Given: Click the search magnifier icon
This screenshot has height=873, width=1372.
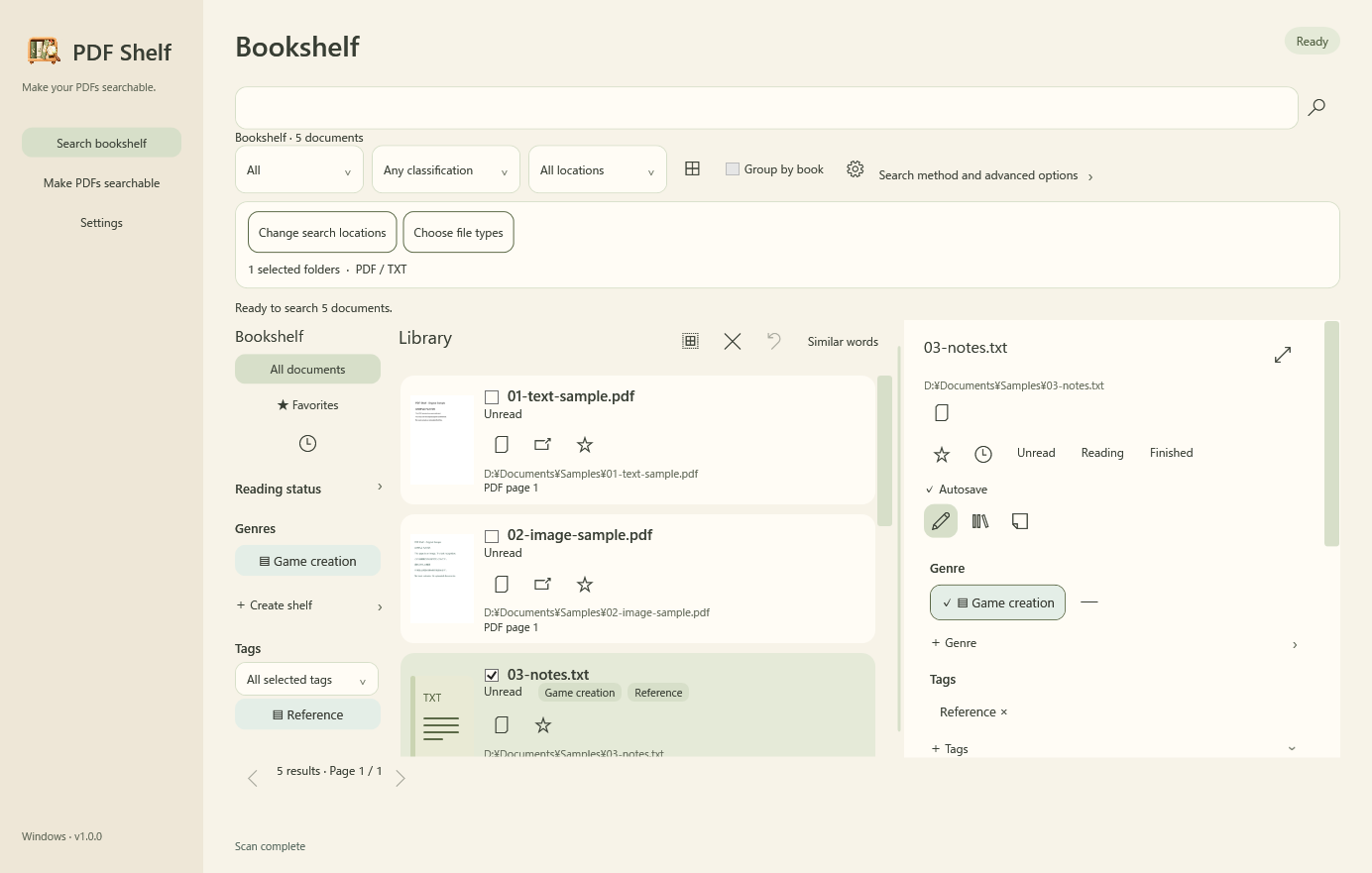Looking at the screenshot, I should [1316, 107].
